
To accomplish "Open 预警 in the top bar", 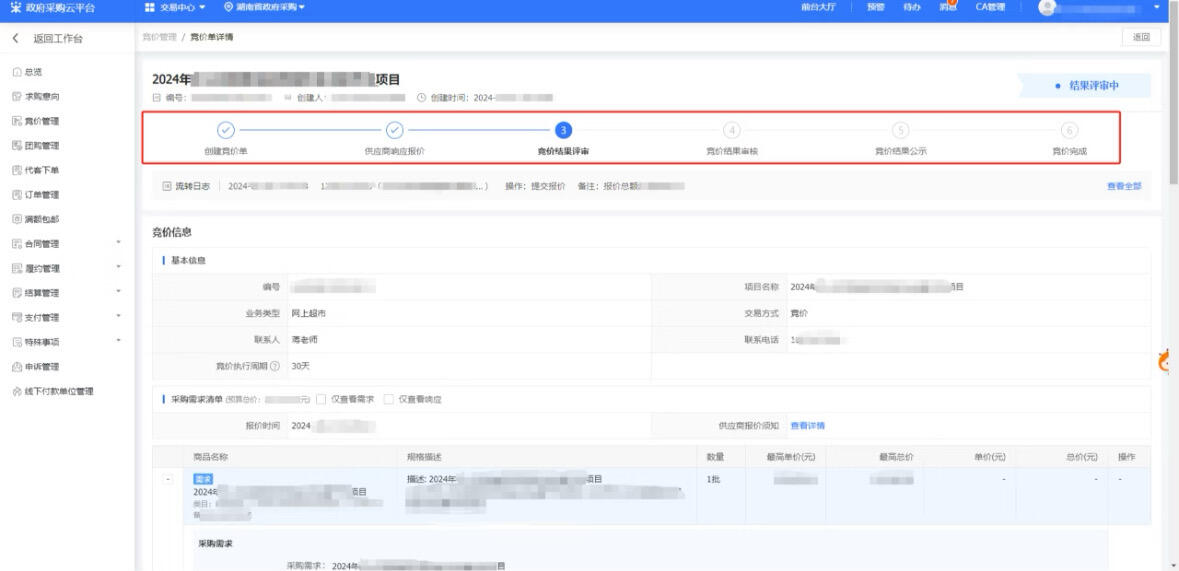I will [x=875, y=7].
